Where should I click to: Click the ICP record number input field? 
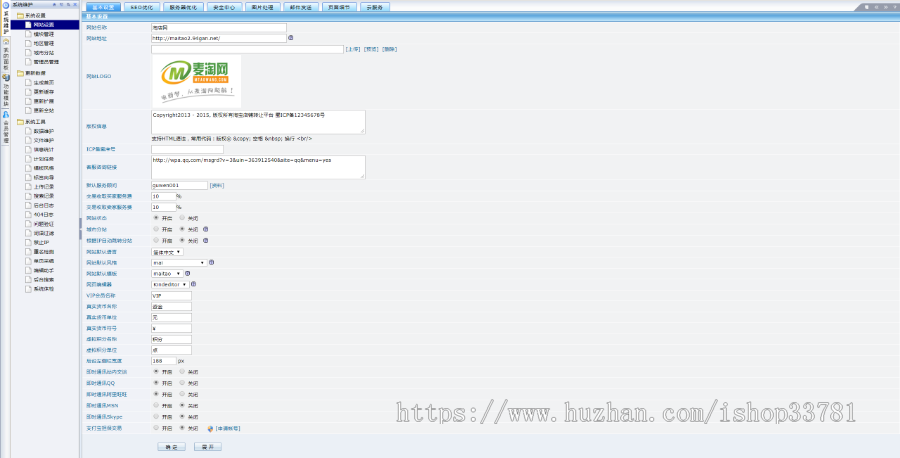[x=188, y=149]
